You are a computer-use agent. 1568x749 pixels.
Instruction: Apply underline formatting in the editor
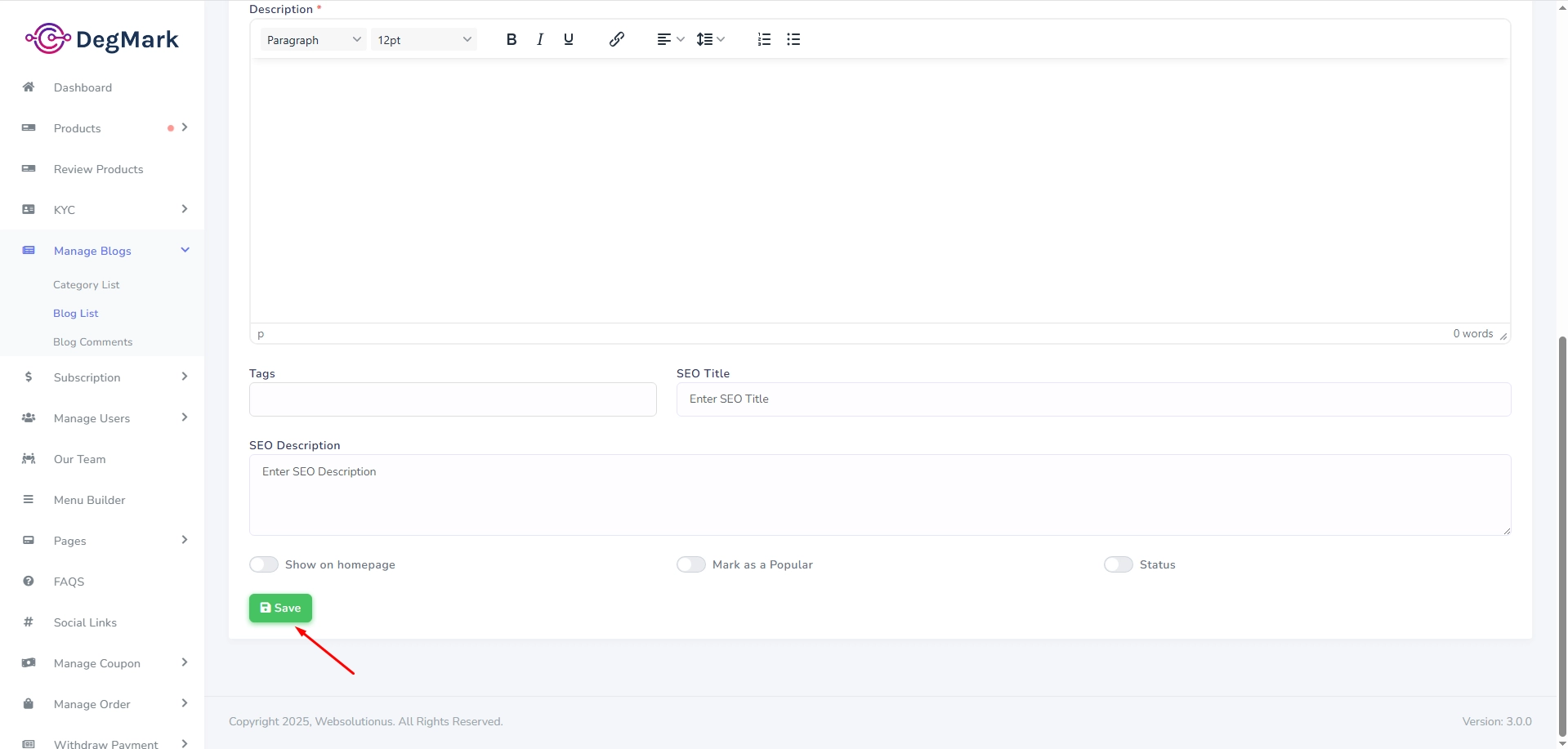(569, 39)
